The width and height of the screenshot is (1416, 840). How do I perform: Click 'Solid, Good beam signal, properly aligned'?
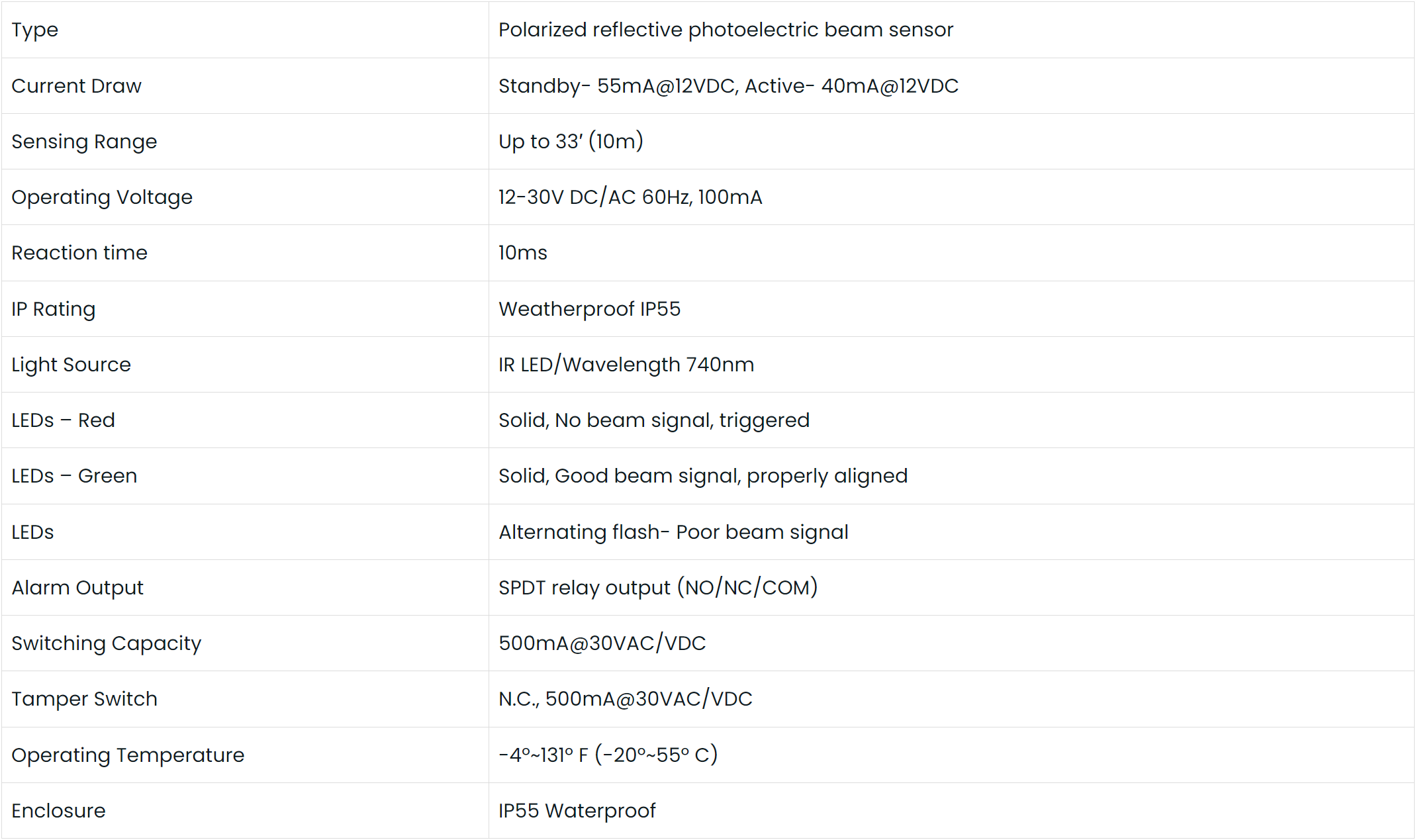coord(703,476)
